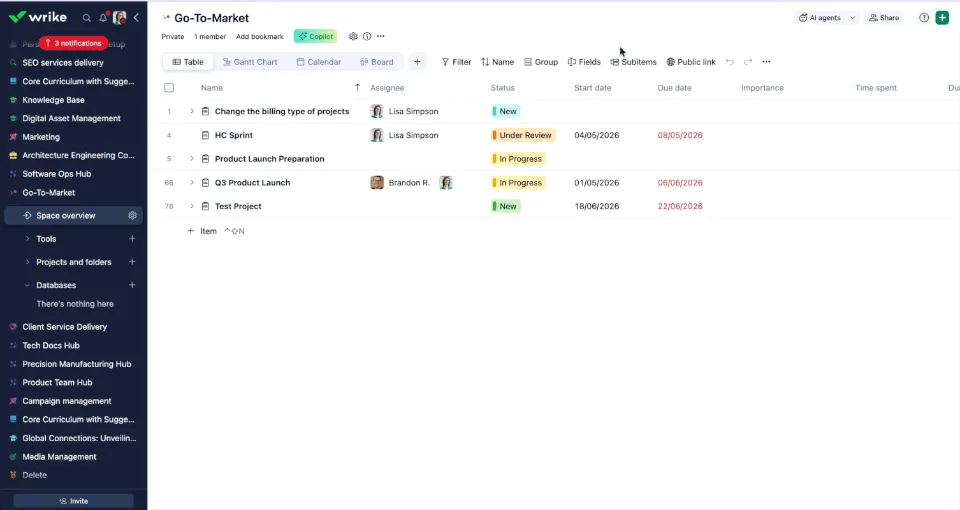Viewport: 960px width, 510px height.
Task: Open the Fields option
Action: tap(584, 62)
